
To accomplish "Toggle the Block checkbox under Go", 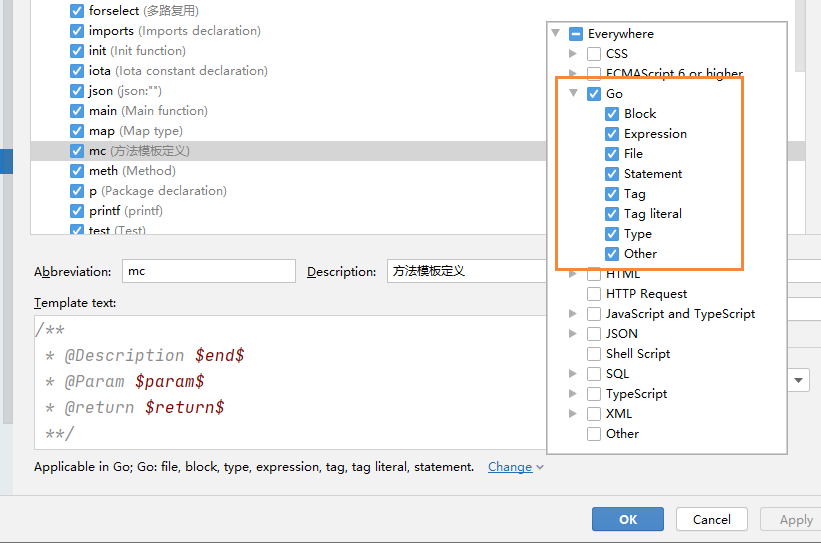I will [612, 114].
